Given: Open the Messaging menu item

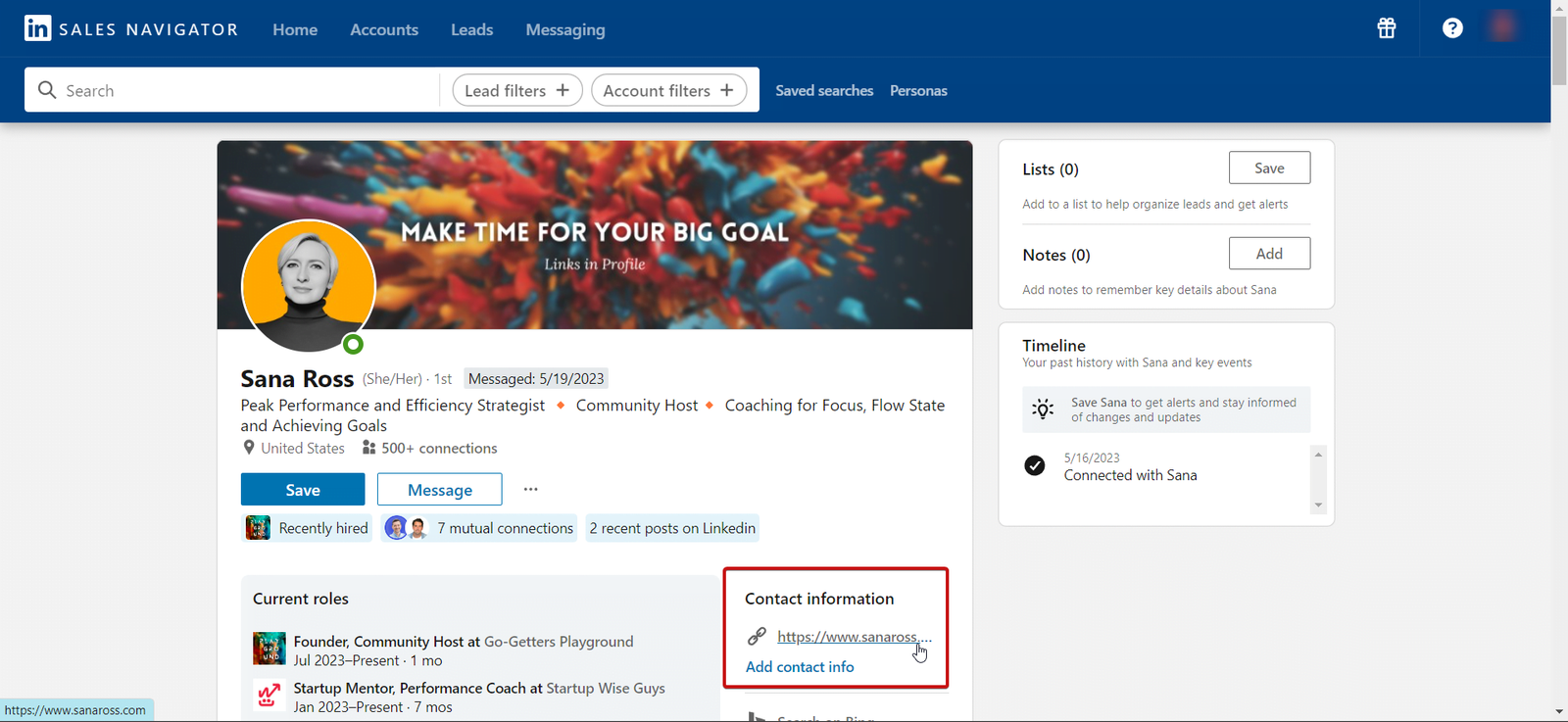Looking at the screenshot, I should (x=565, y=29).
